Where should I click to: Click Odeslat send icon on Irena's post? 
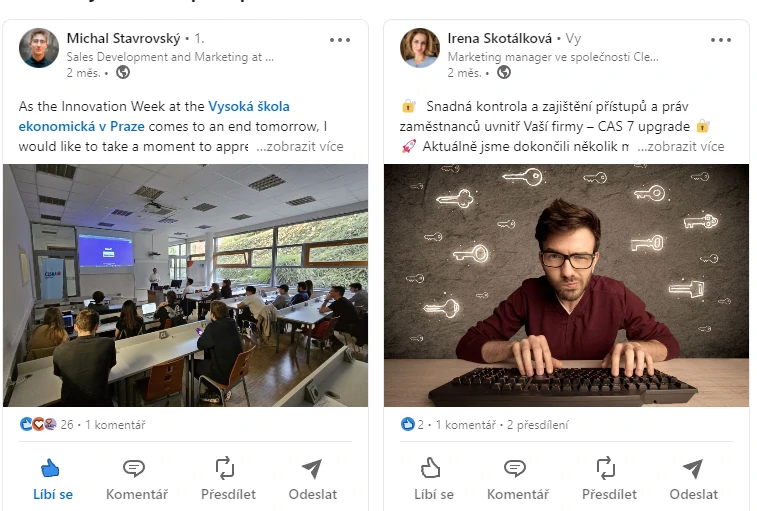point(692,468)
